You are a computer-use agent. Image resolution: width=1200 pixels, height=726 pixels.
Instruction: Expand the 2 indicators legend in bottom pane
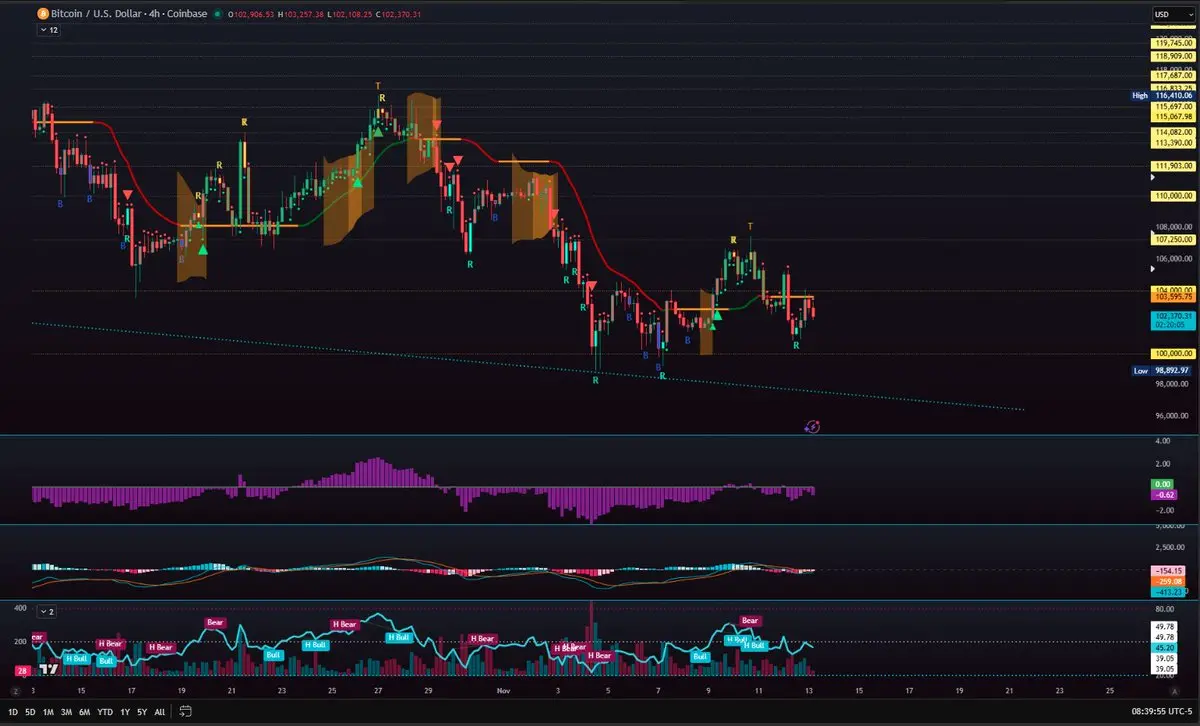48,611
